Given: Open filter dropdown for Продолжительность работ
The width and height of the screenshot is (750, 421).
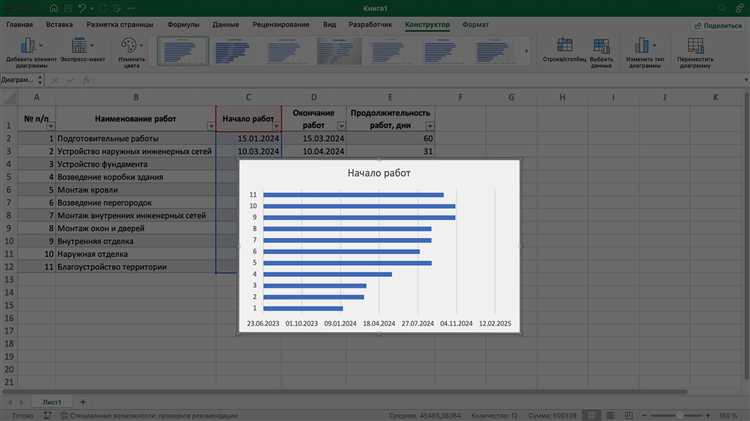Looking at the screenshot, I should coord(430,126).
